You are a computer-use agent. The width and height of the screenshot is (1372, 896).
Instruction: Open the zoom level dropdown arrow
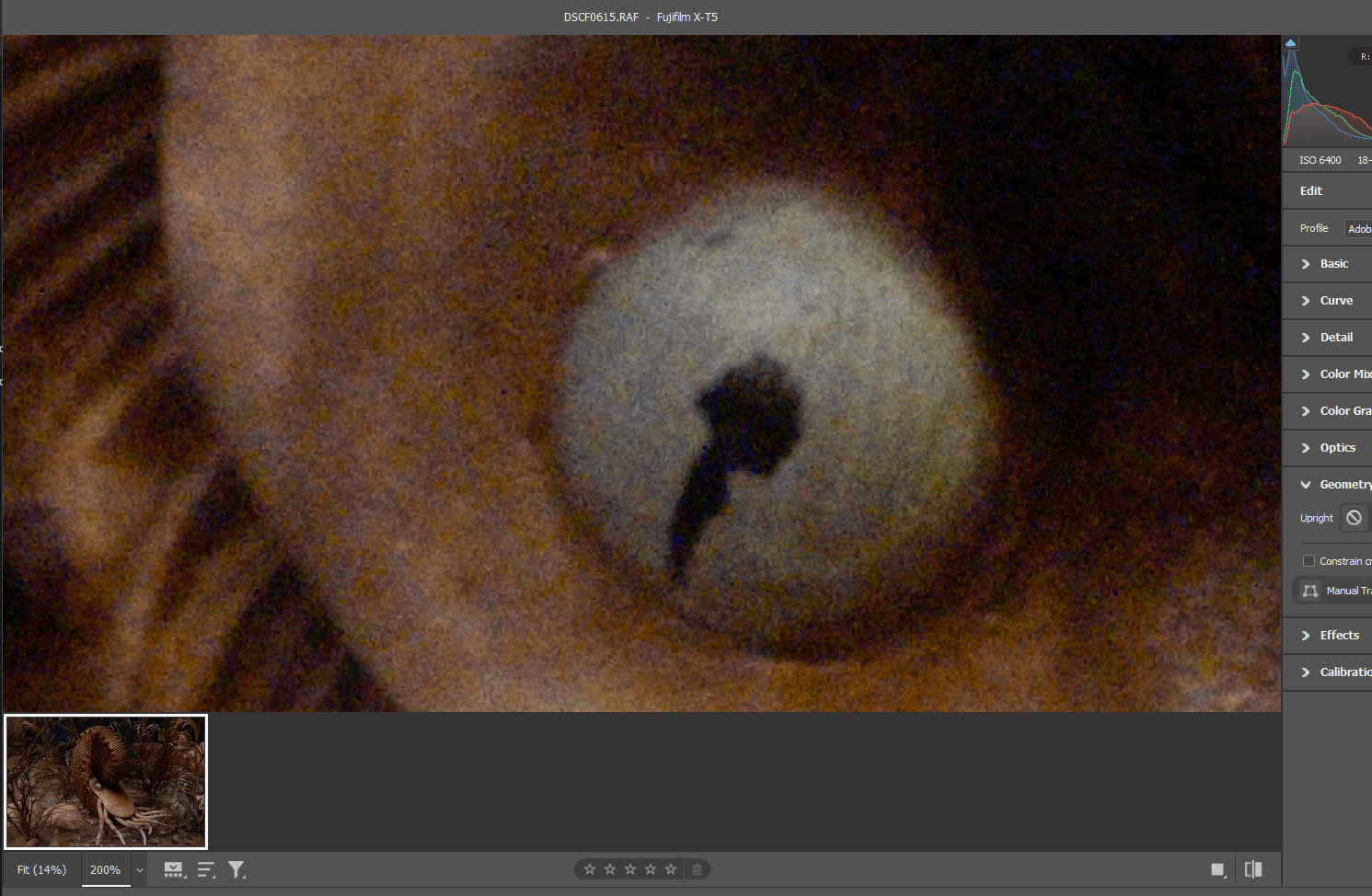tap(140, 870)
